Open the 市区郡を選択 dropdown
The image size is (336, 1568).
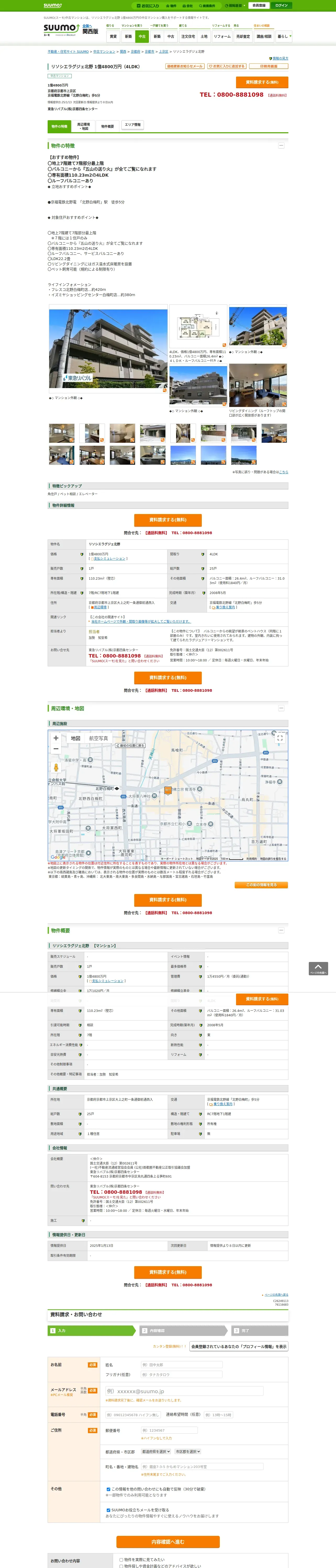click(188, 1452)
